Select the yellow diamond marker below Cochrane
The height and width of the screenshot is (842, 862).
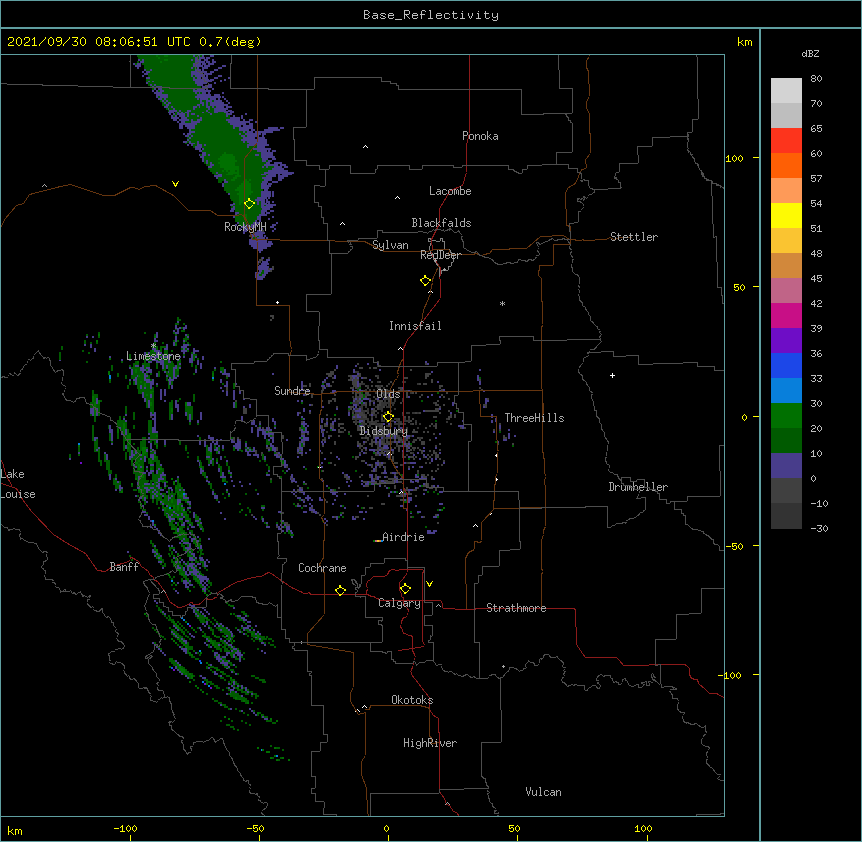(x=340, y=590)
